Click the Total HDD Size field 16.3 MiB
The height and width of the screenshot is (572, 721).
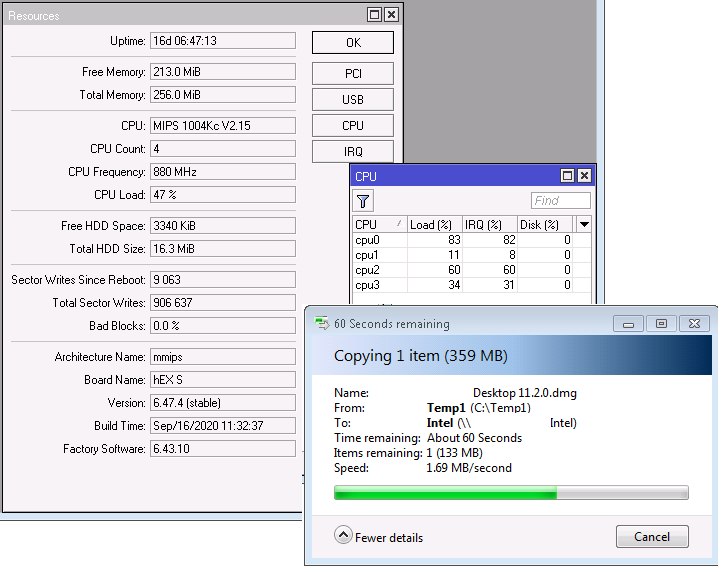(223, 249)
